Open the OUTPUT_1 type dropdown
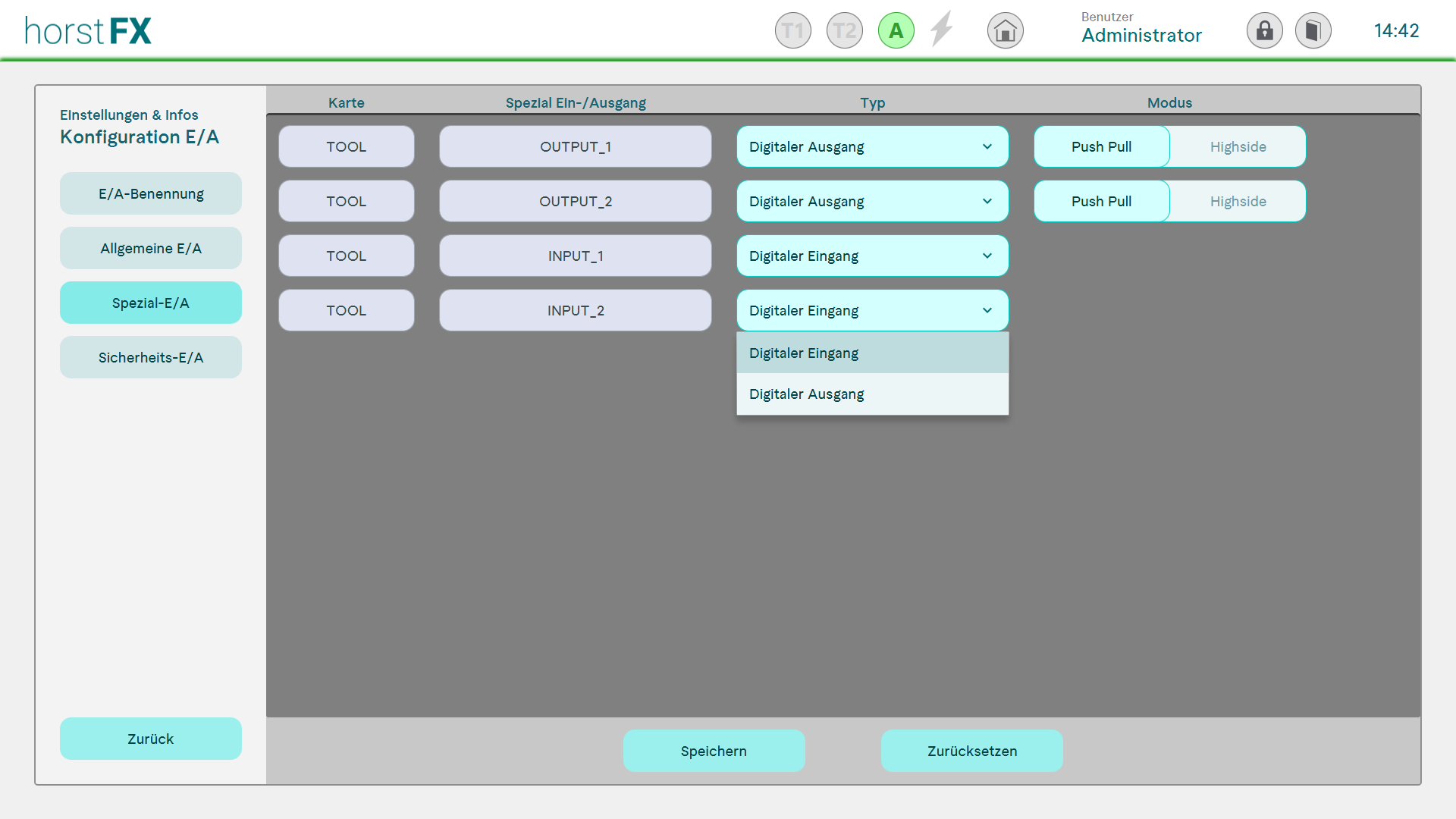Screen dimensions: 1456x819 point(872,146)
